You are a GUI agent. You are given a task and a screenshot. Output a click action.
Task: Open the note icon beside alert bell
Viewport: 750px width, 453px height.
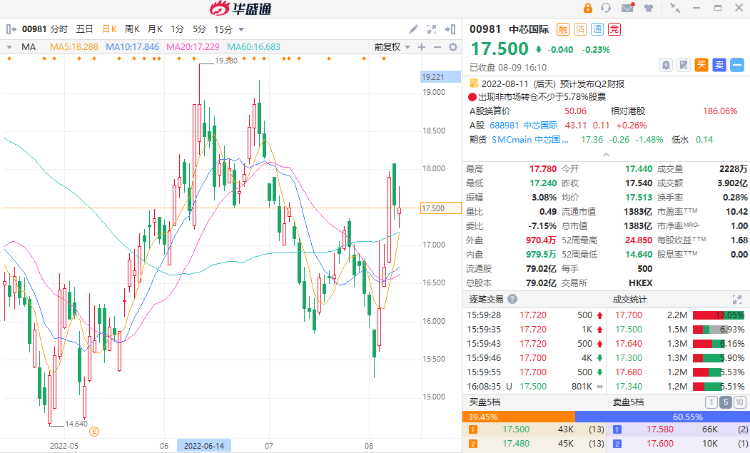tap(684, 65)
